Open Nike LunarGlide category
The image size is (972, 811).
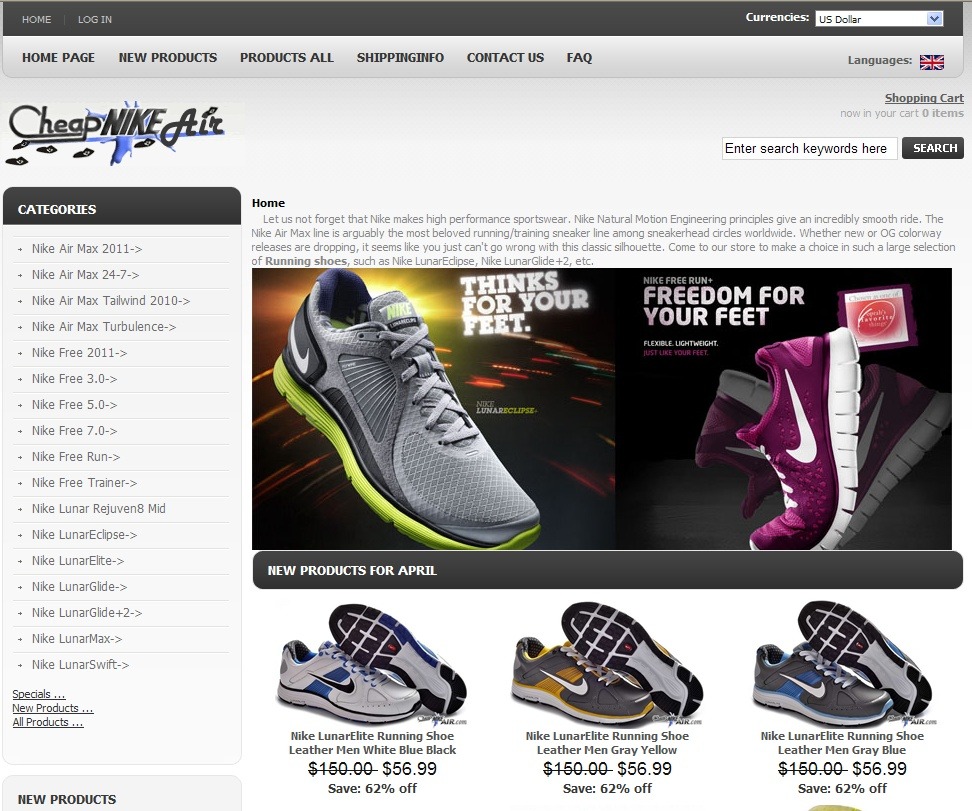pyautogui.click(x=79, y=587)
